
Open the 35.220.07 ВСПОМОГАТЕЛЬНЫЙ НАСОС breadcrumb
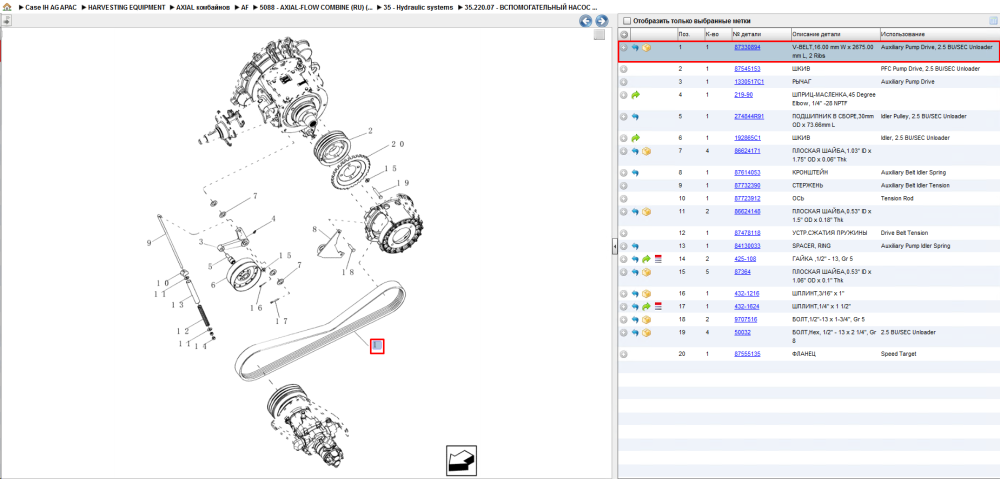tap(531, 7)
